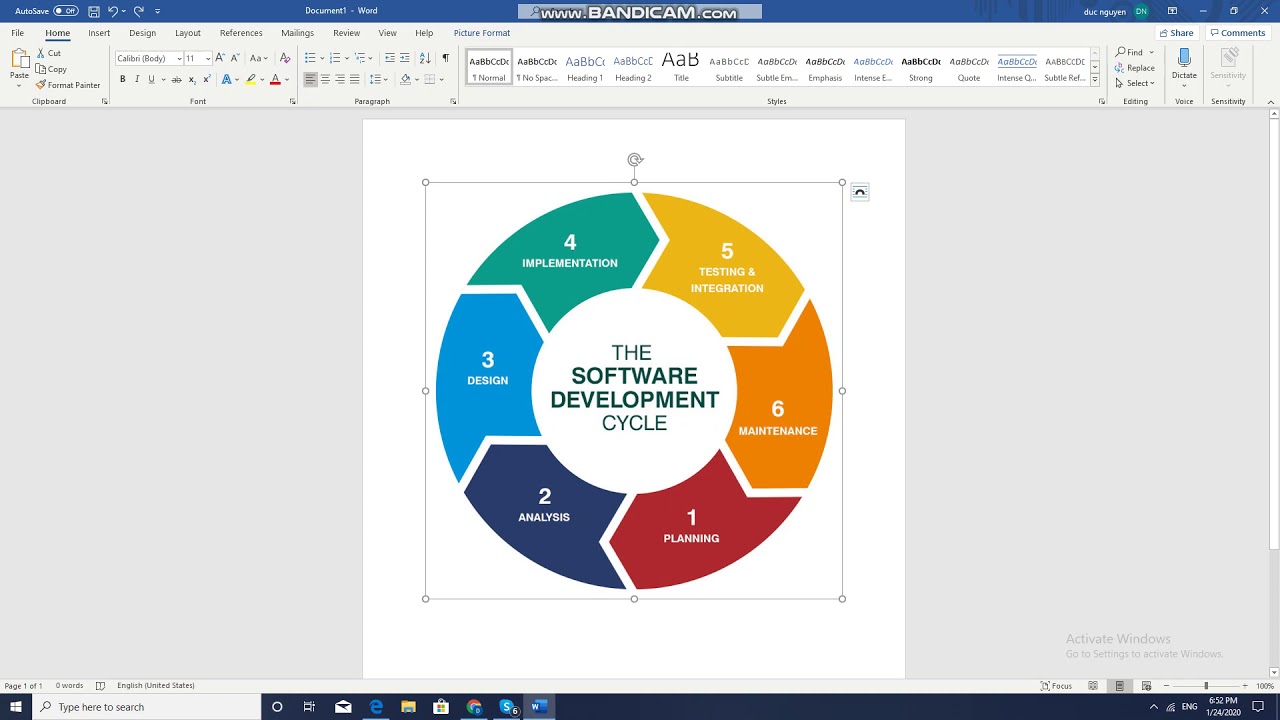Viewport: 1280px width, 720px height.
Task: Click the Comments button
Action: [1238, 33]
